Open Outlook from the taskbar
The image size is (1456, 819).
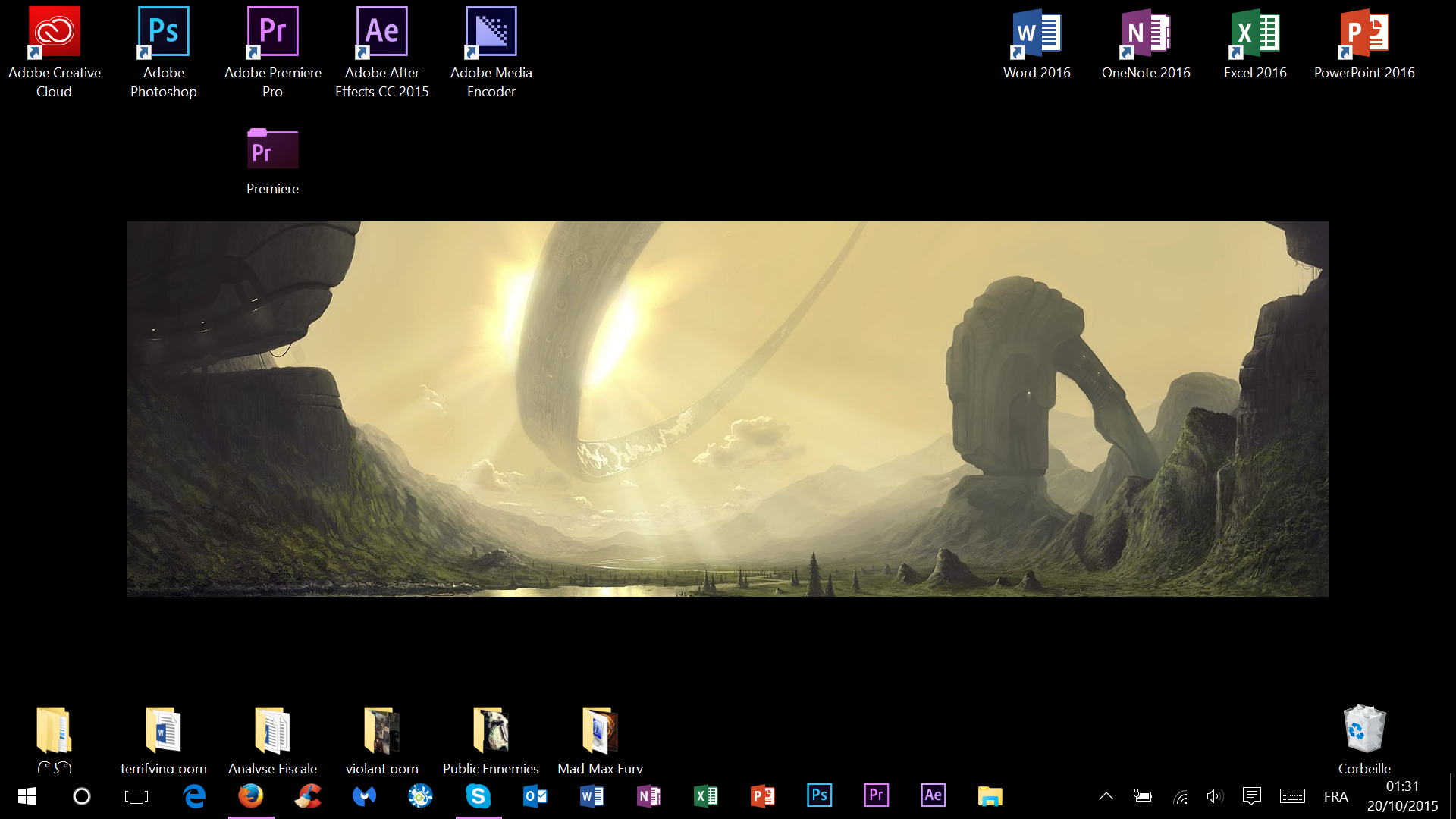coord(535,796)
